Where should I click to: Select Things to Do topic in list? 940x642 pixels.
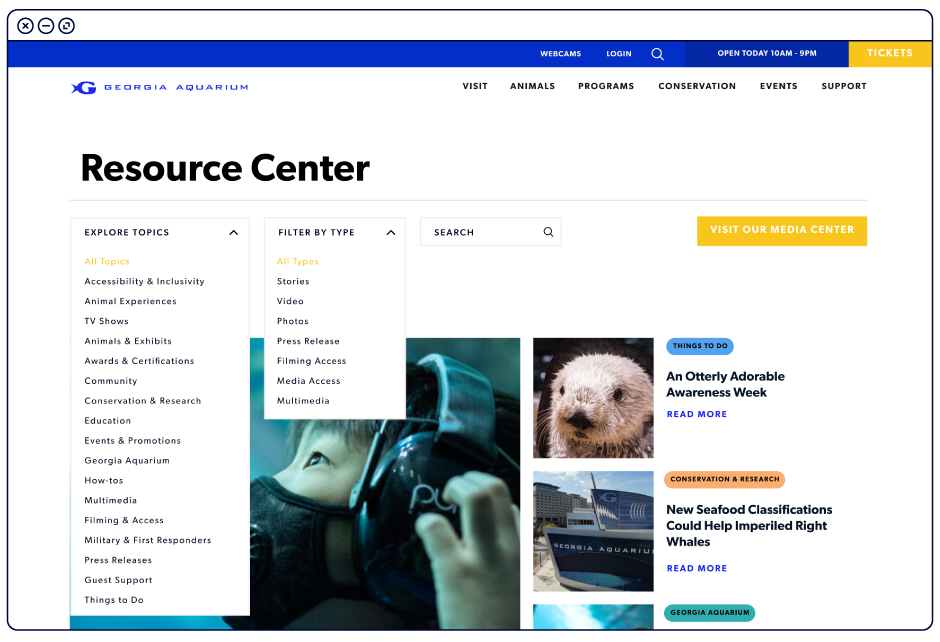114,600
